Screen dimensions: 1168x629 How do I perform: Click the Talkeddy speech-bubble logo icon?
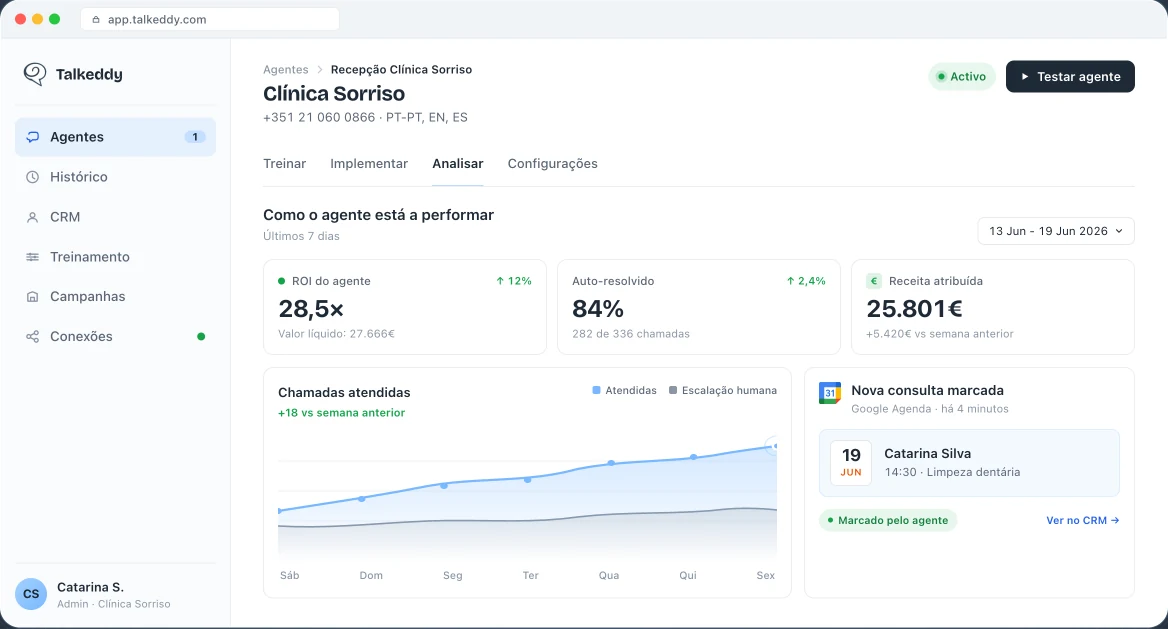[35, 74]
